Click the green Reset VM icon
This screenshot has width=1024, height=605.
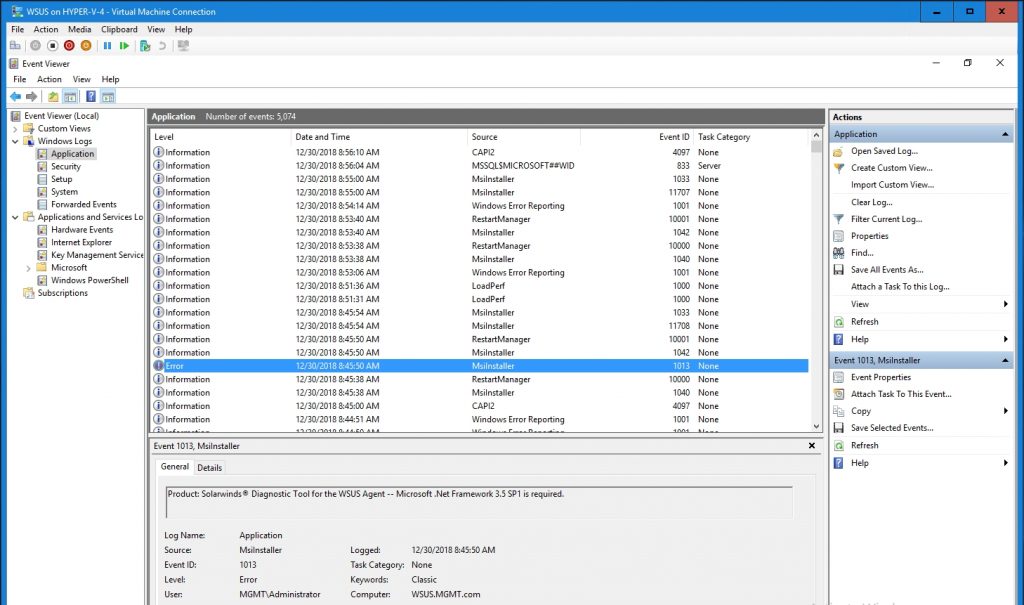click(x=124, y=46)
